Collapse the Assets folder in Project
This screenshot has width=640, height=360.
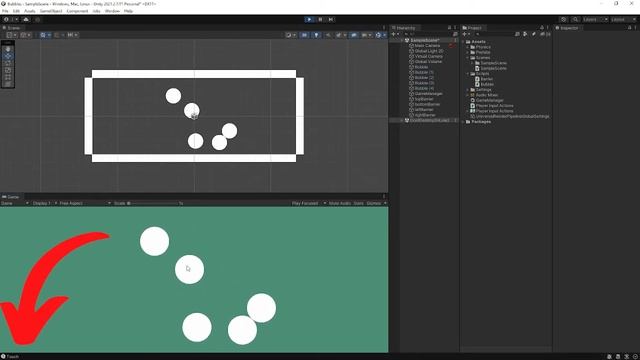(463, 42)
